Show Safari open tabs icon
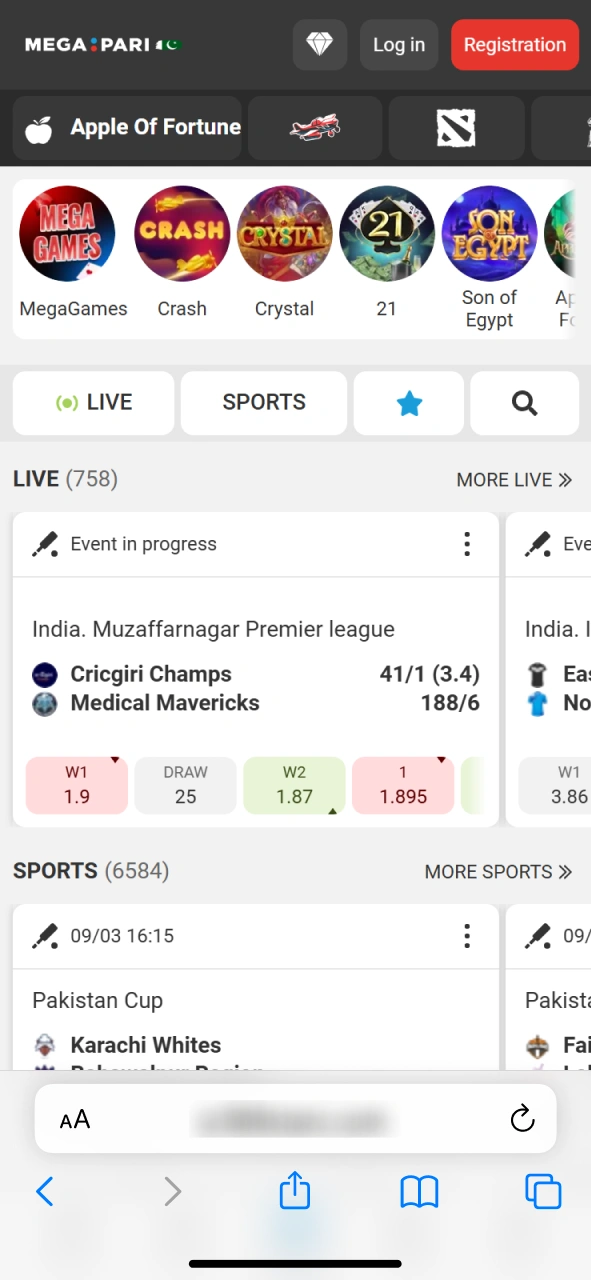591x1280 pixels. pyautogui.click(x=543, y=1192)
